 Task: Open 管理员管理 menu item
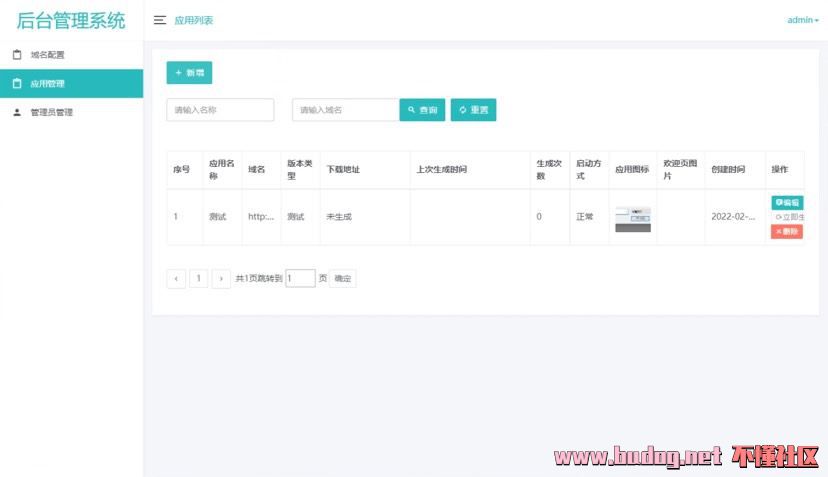[x=51, y=112]
